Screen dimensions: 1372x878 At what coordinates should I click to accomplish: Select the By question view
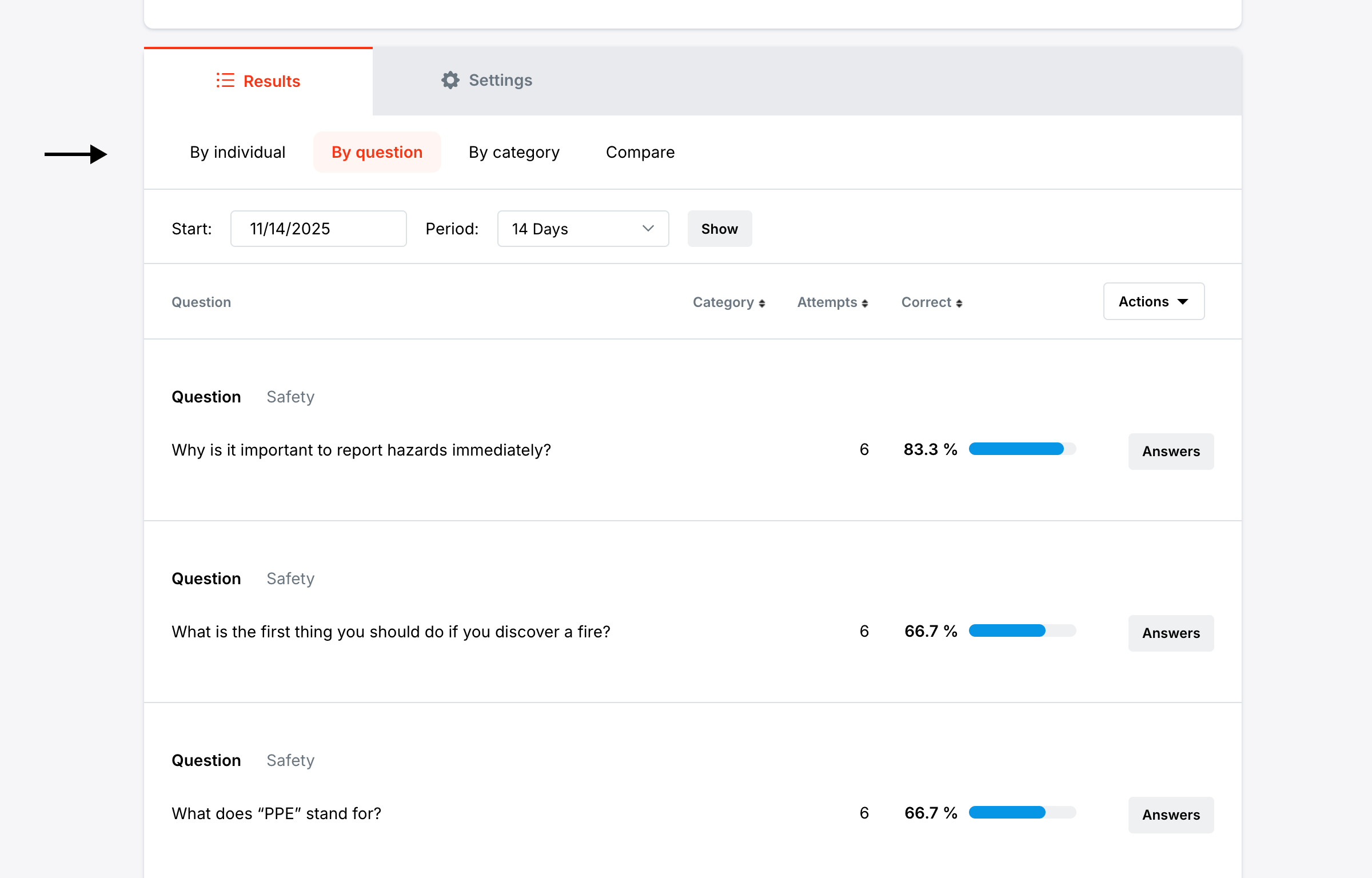pos(377,152)
